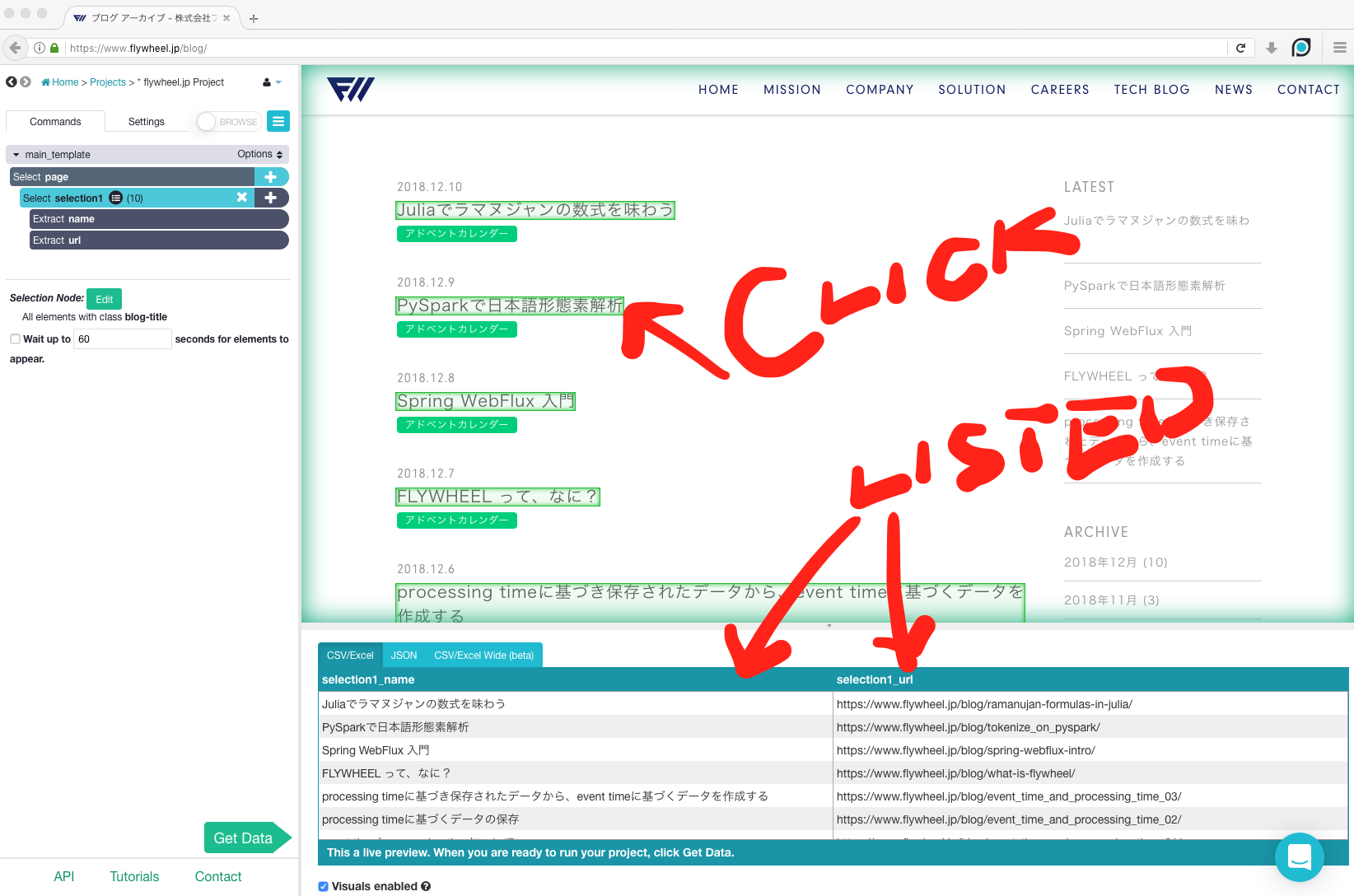Go back with the black arrow icon
Viewport: 1354px width, 896px height.
pos(11,82)
